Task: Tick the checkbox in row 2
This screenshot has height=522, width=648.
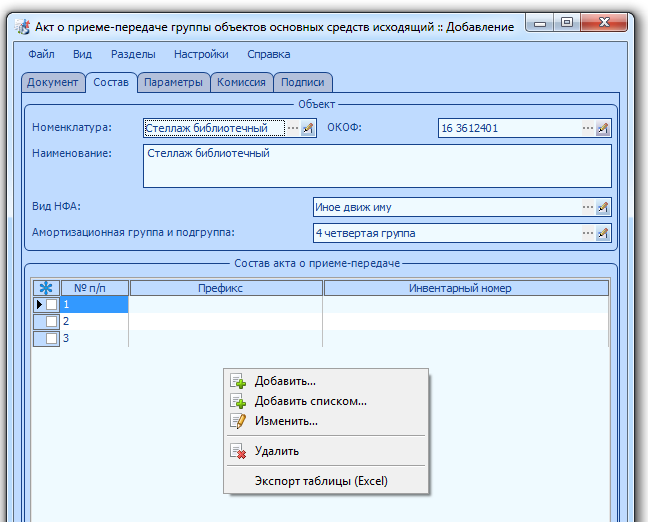Action: tap(52, 322)
